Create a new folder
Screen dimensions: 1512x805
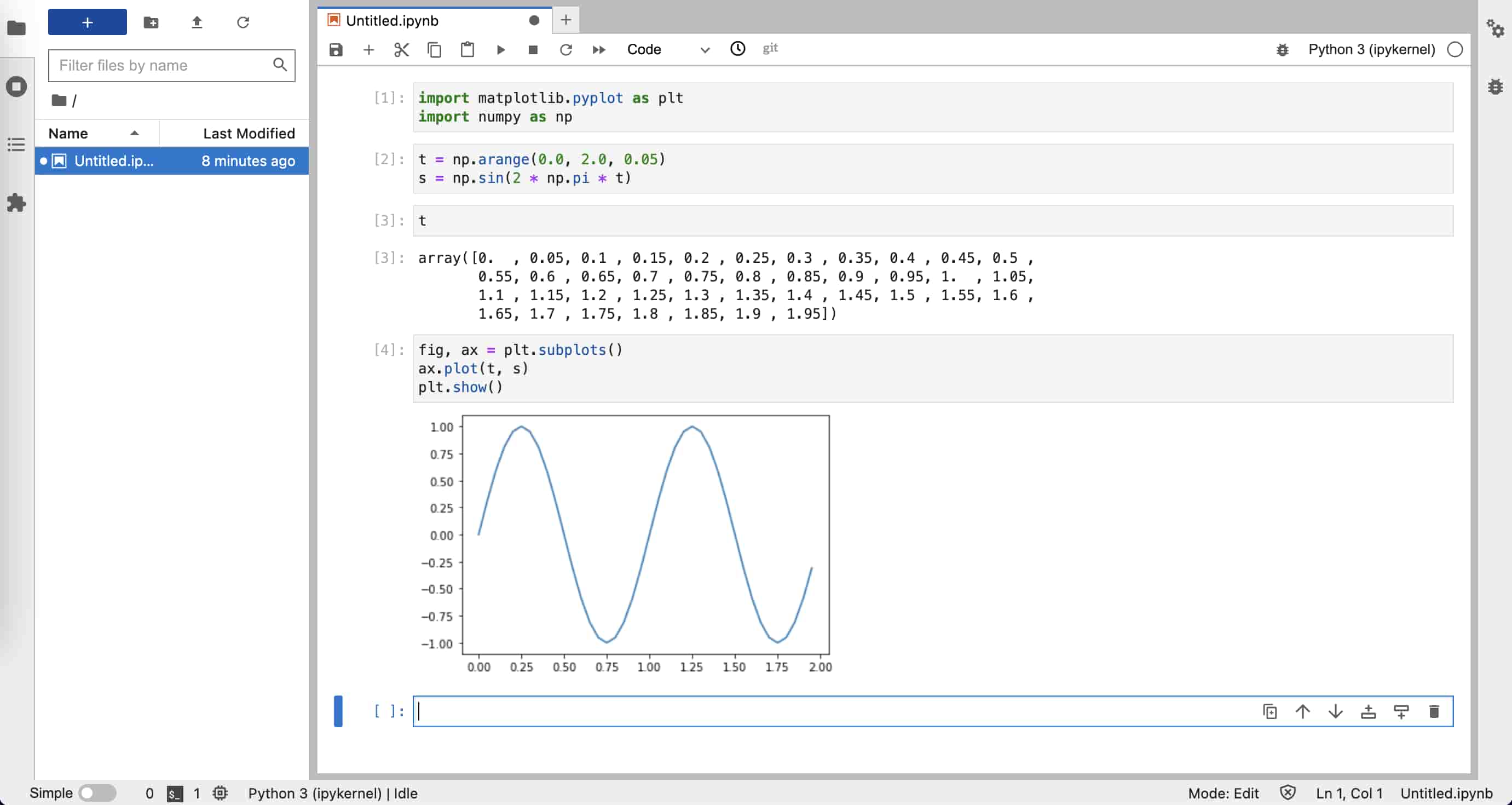151,22
